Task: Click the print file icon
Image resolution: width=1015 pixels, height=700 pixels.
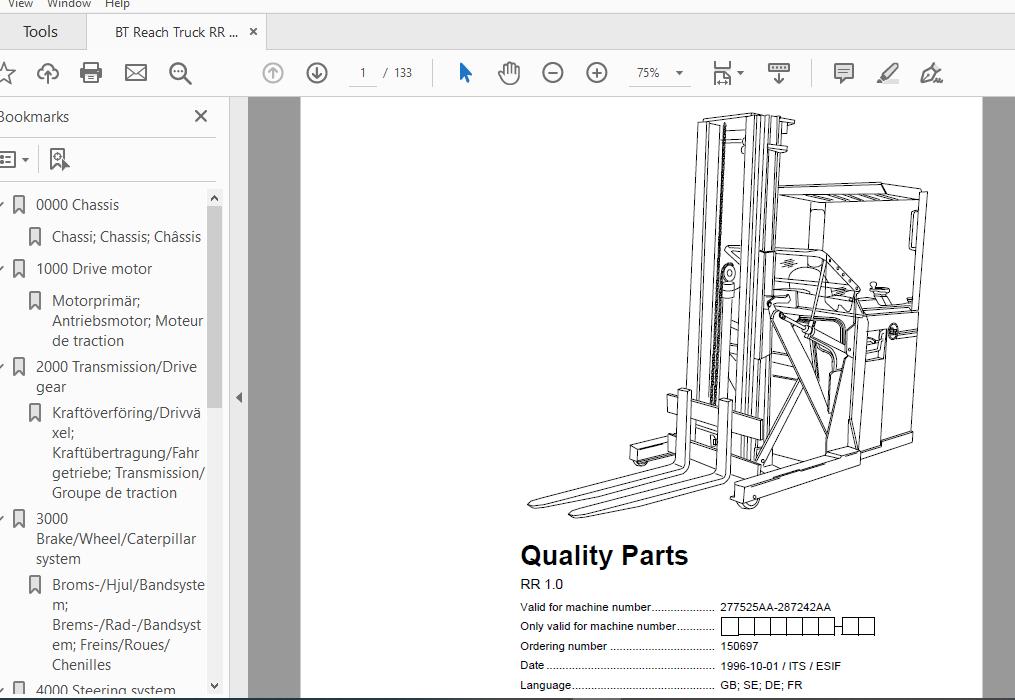Action: click(x=91, y=73)
